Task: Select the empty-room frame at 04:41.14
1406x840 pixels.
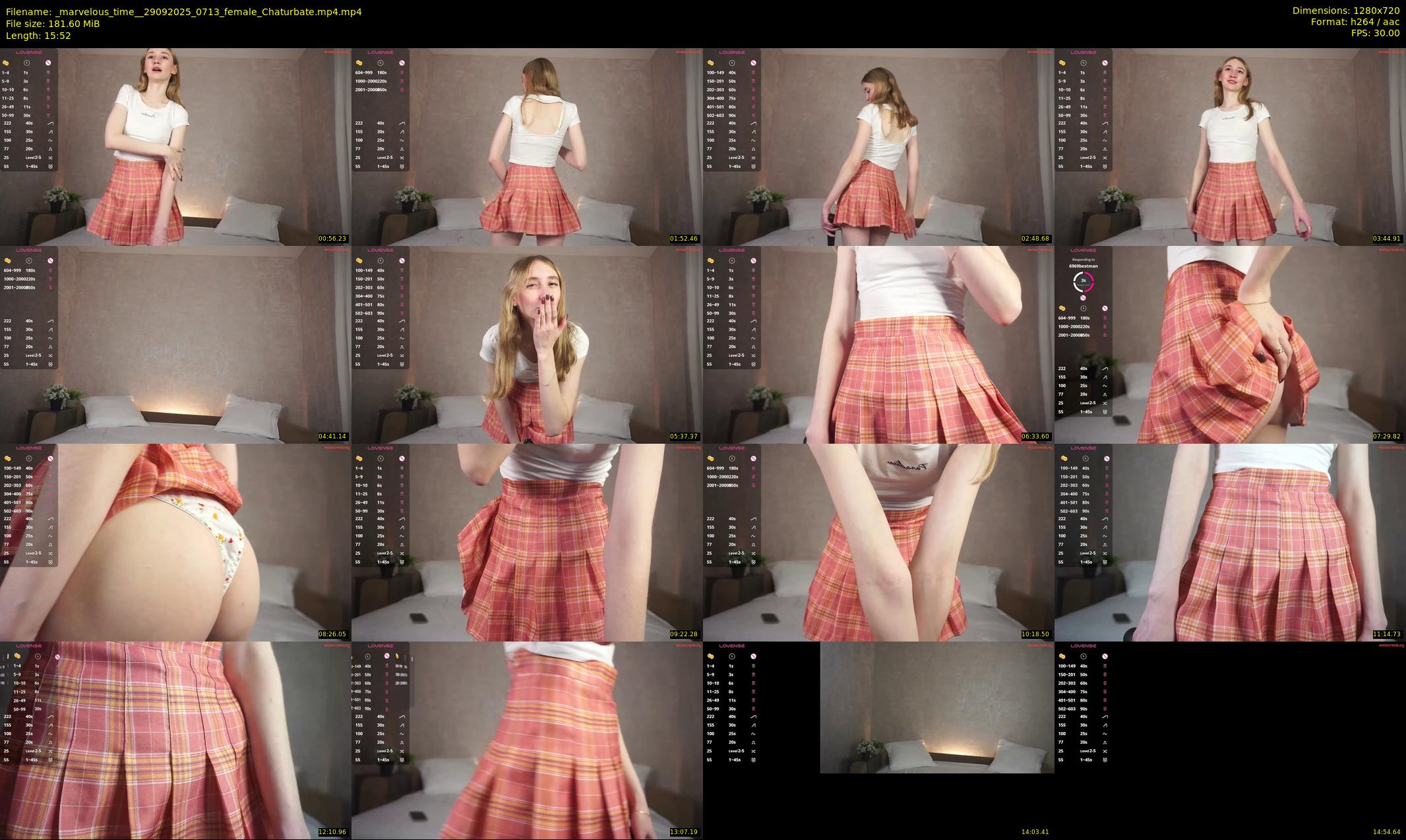Action: (x=175, y=344)
